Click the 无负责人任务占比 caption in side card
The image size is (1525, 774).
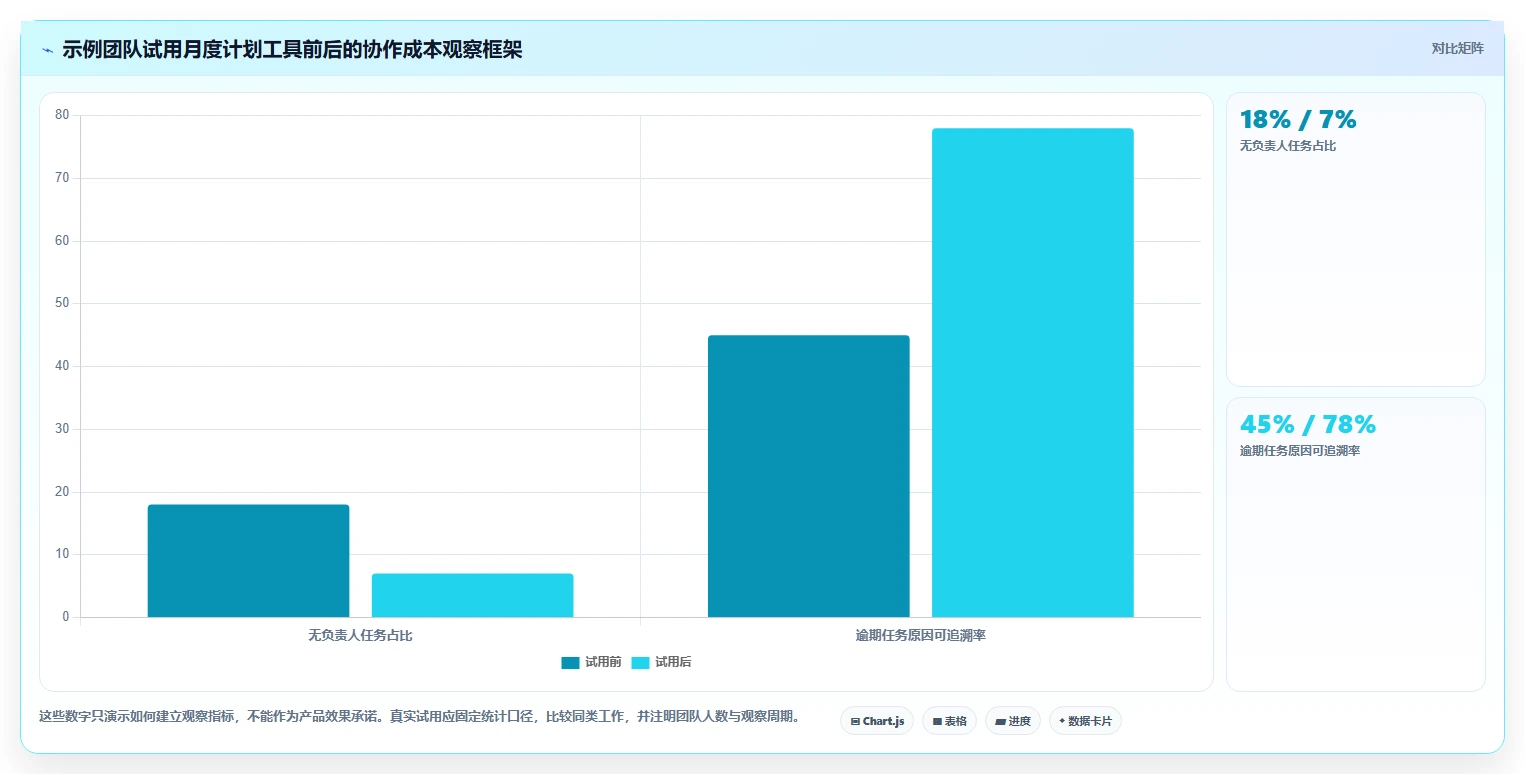1288,145
